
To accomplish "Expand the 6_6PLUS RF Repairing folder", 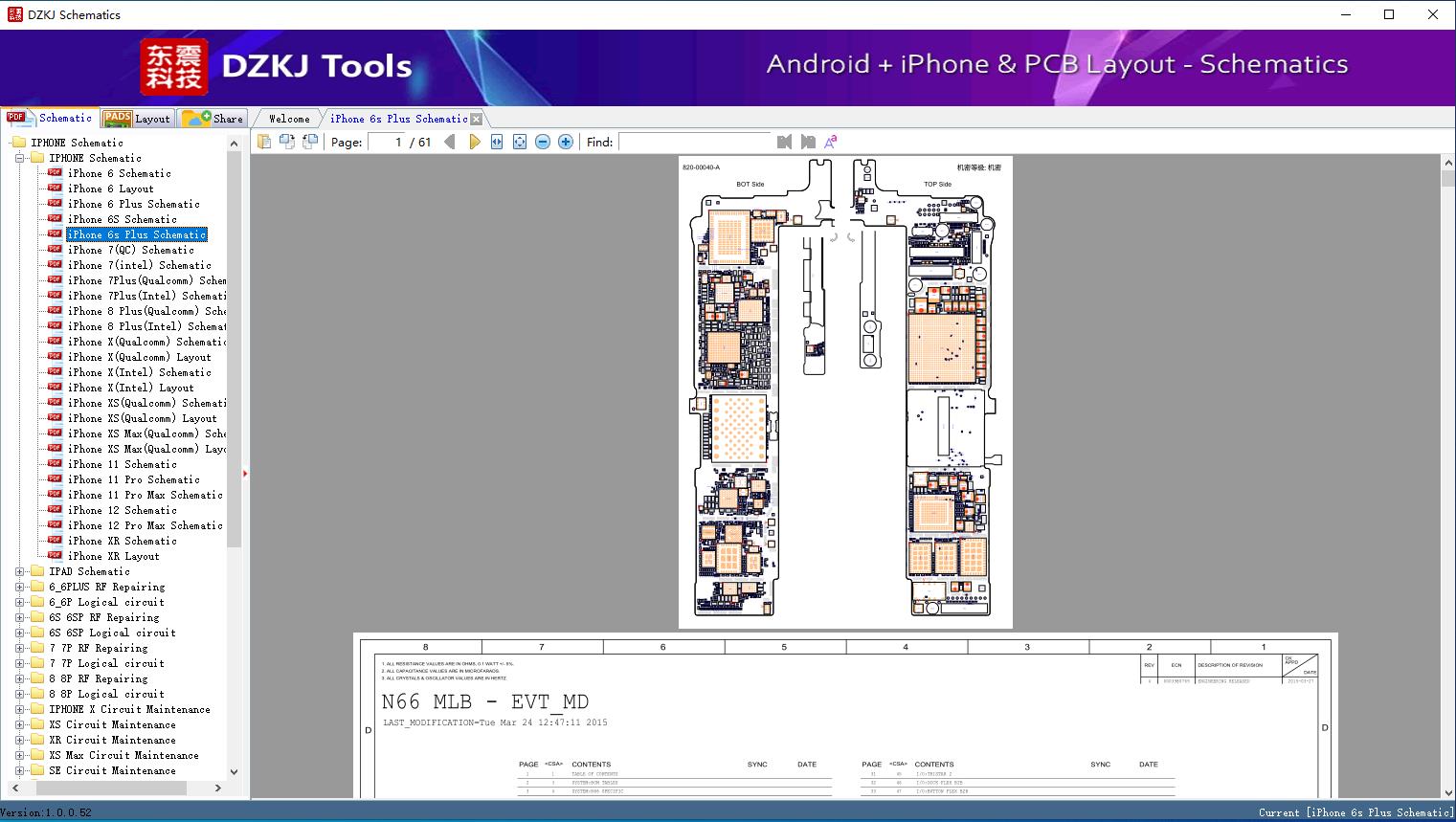I will (20, 587).
